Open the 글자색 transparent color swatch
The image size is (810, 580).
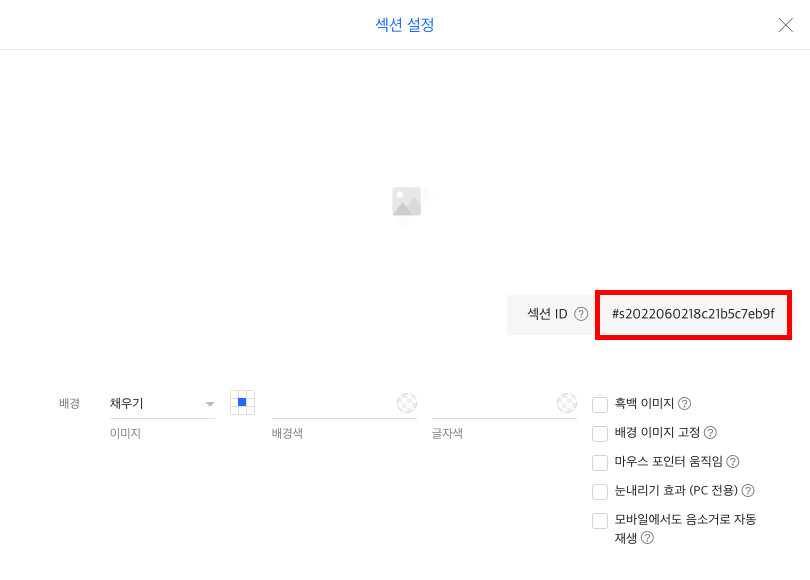[x=567, y=403]
